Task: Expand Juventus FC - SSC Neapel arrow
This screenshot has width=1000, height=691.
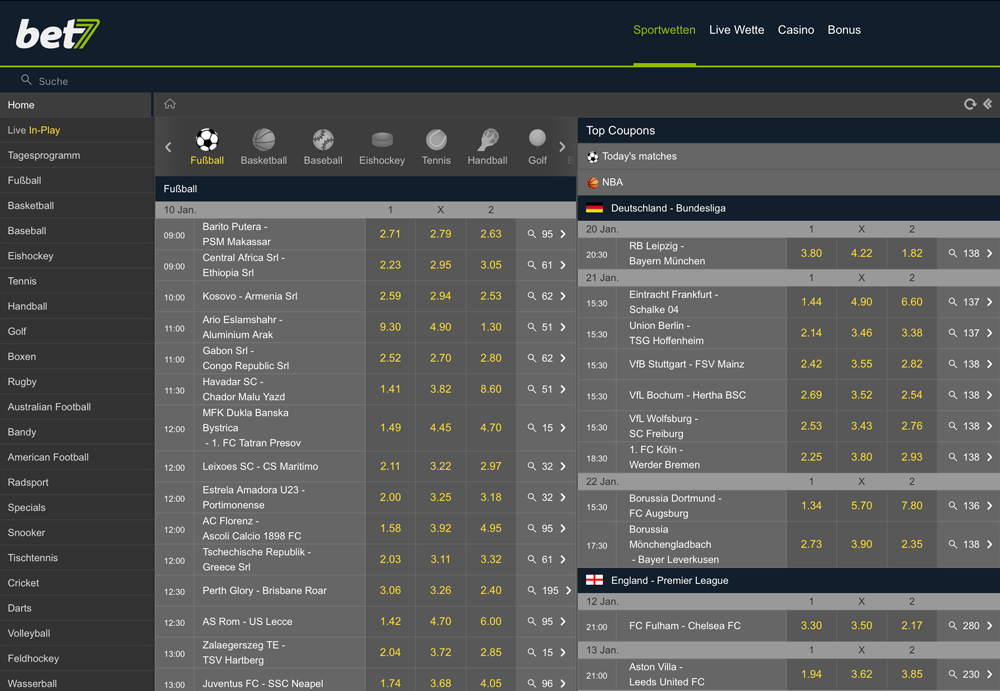Action: (x=563, y=683)
